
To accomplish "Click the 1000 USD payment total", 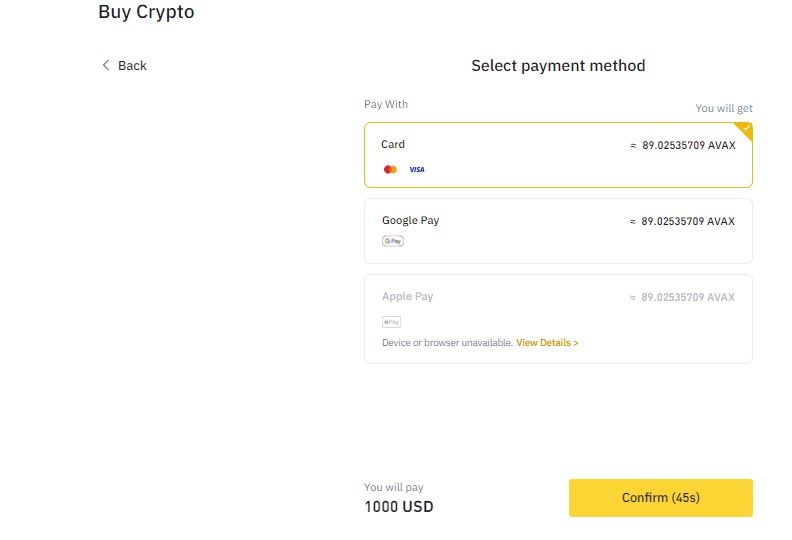I will [x=399, y=507].
